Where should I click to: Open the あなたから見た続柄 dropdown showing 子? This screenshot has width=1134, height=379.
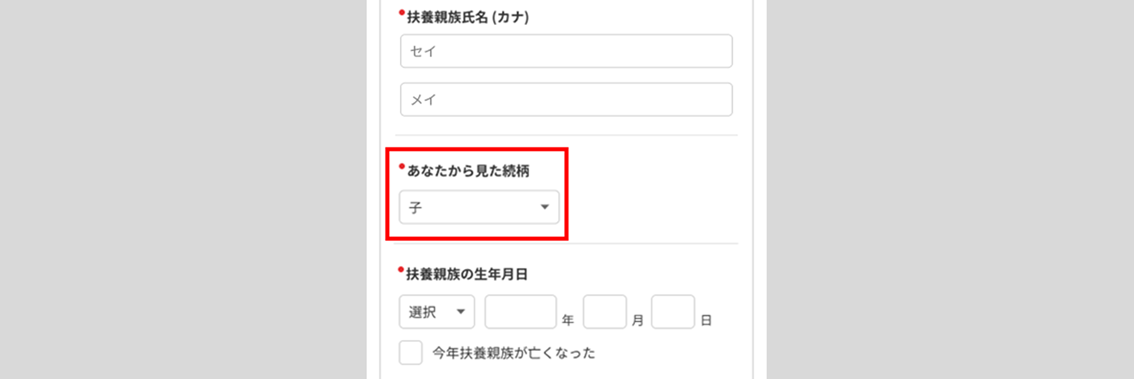click(x=479, y=207)
